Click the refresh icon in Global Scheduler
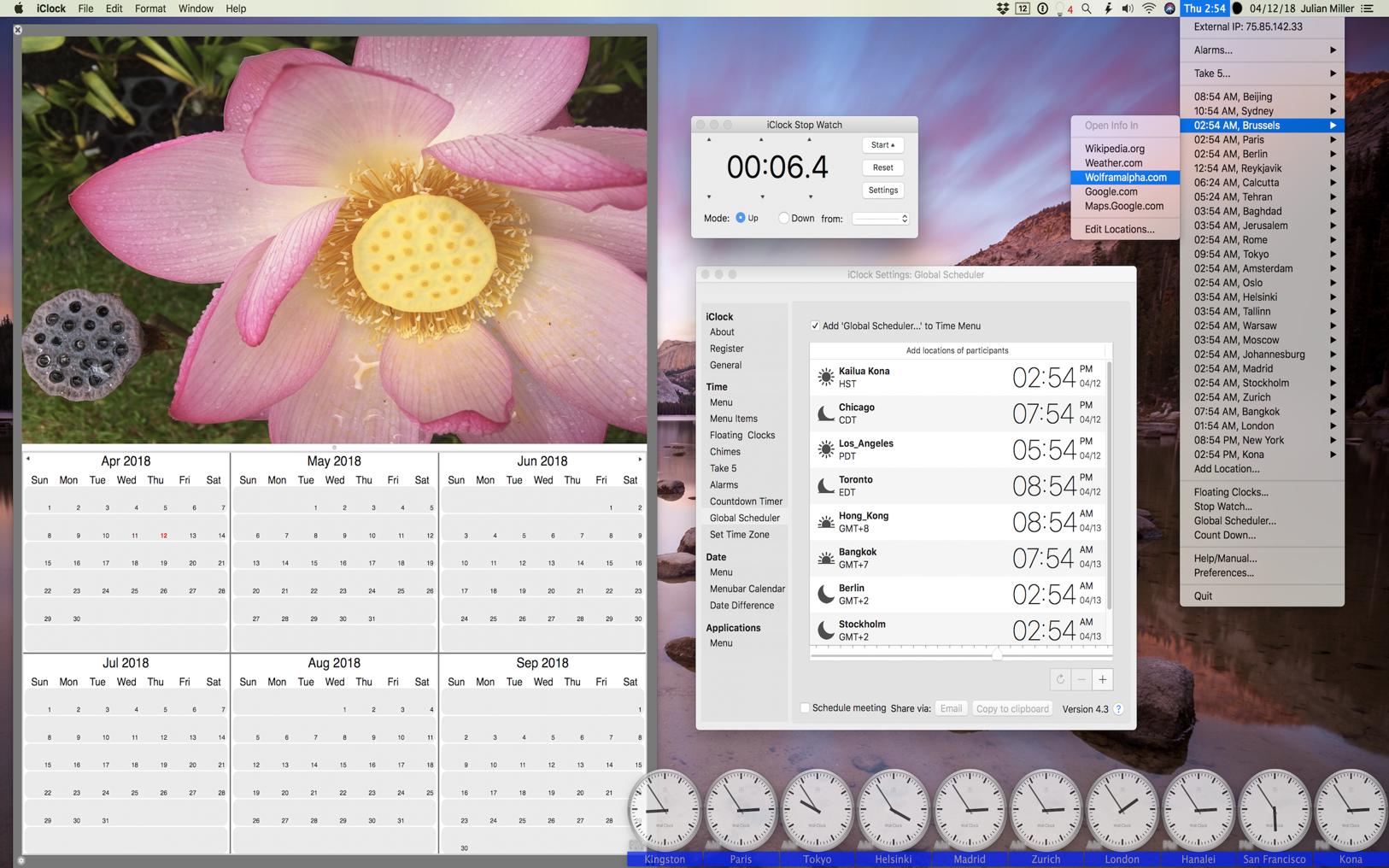 point(1060,679)
